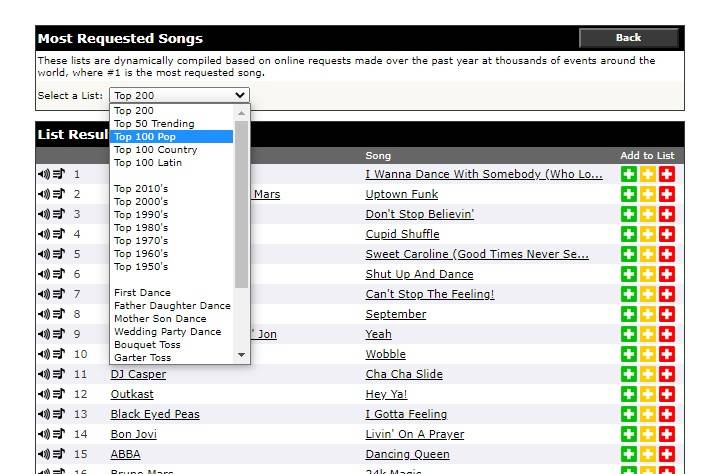The image size is (711, 474).
Task: Open the Livin' On A Prayer song link
Action: 415,434
